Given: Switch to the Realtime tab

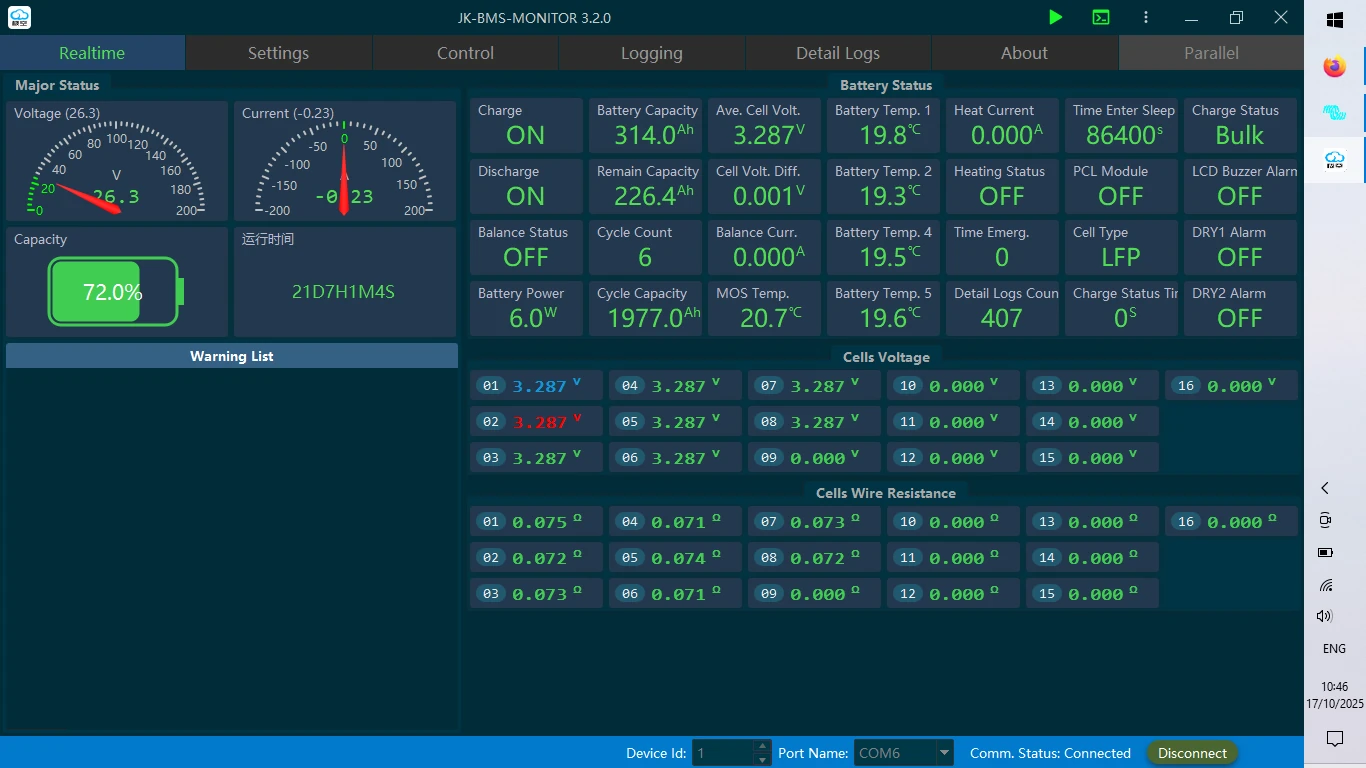Looking at the screenshot, I should click(x=92, y=53).
